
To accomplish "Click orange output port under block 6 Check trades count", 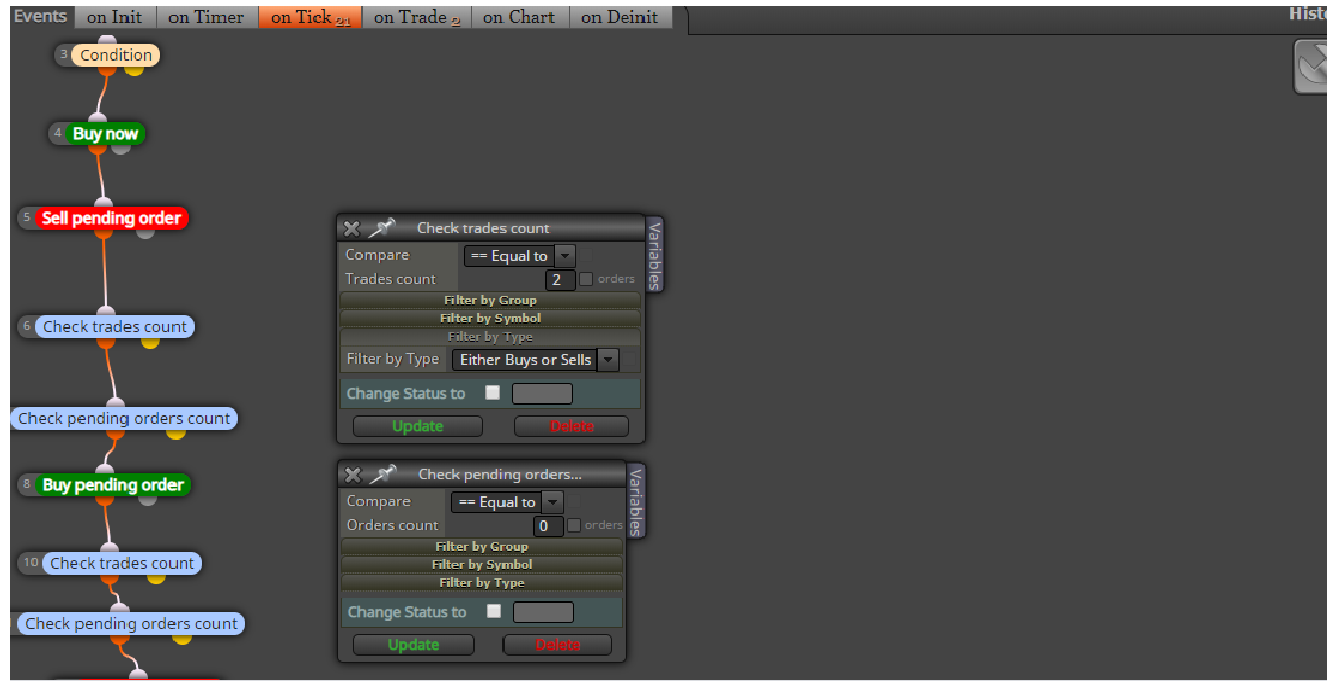I will point(106,343).
